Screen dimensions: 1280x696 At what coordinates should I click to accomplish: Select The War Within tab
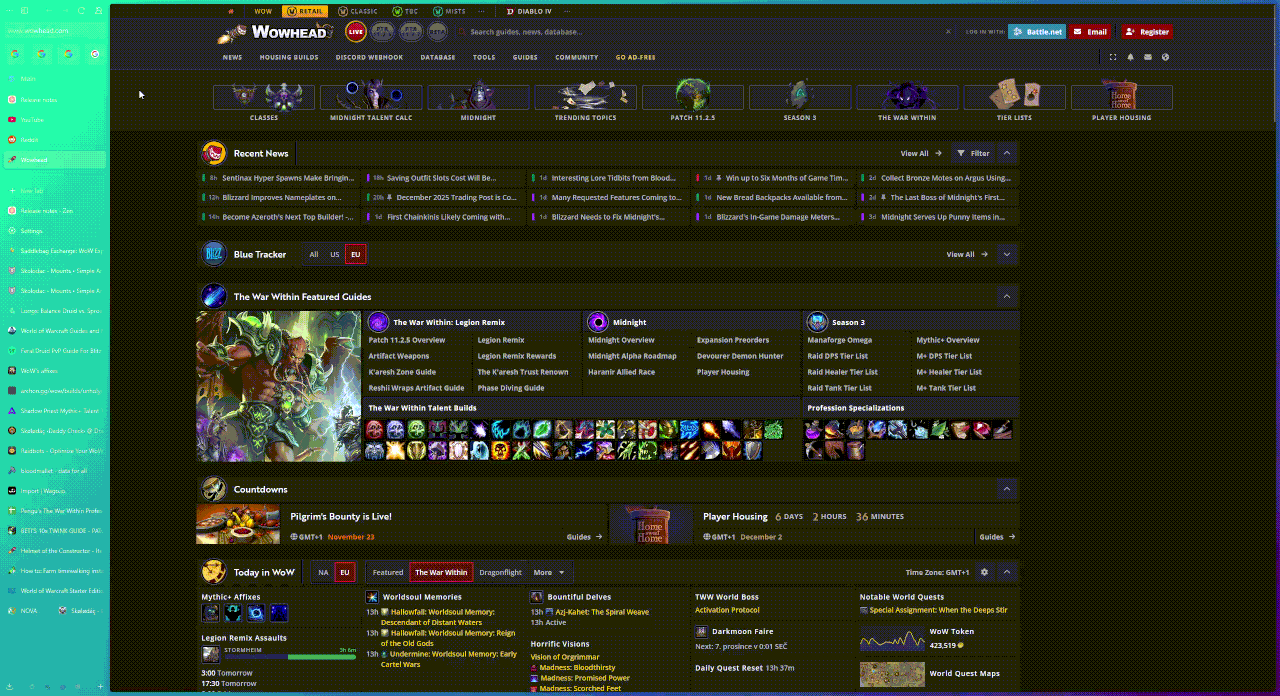441,572
